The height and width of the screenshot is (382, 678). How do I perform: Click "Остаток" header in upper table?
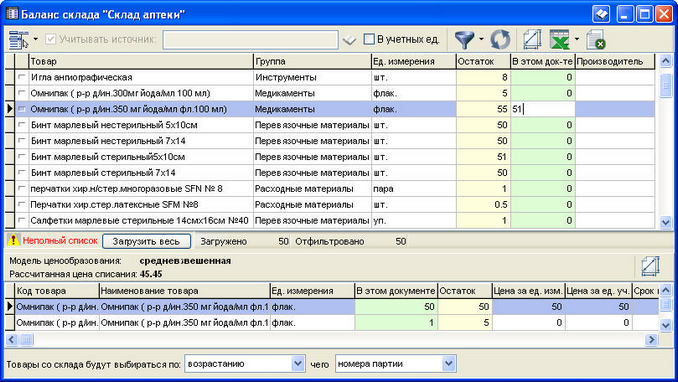coord(483,61)
